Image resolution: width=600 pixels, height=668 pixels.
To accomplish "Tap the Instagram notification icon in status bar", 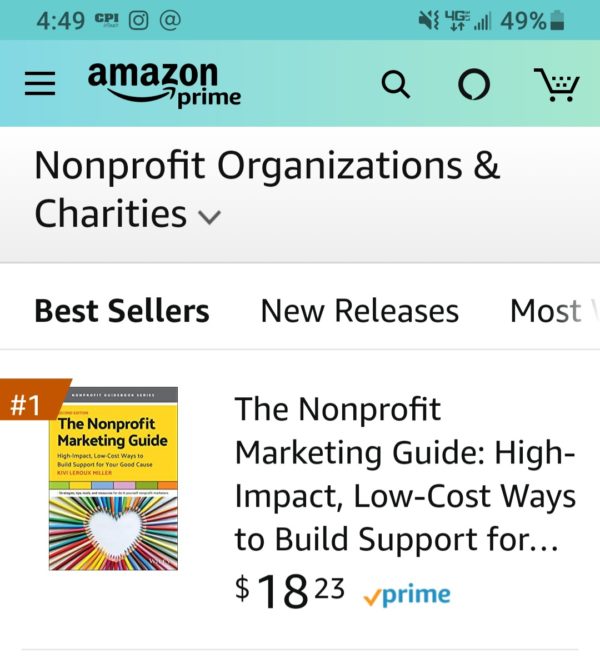I will 138,20.
